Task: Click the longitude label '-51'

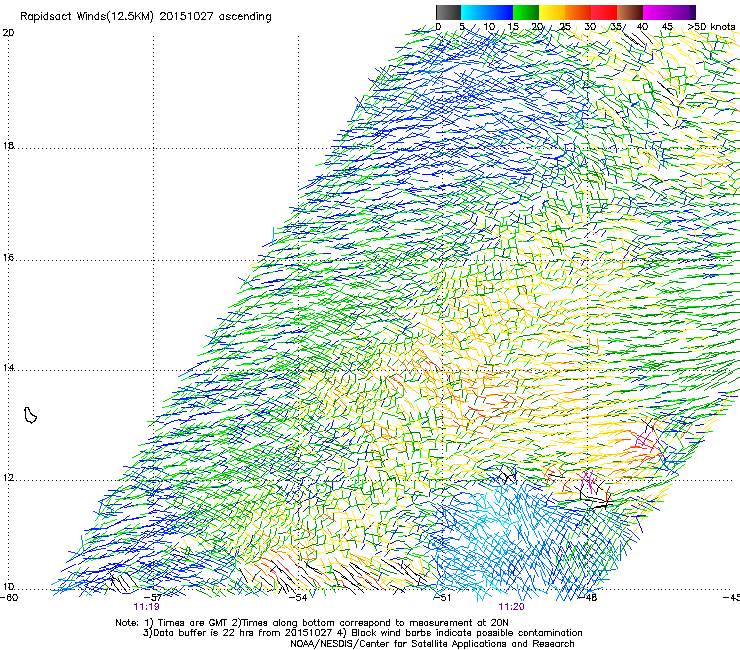Action: point(442,598)
